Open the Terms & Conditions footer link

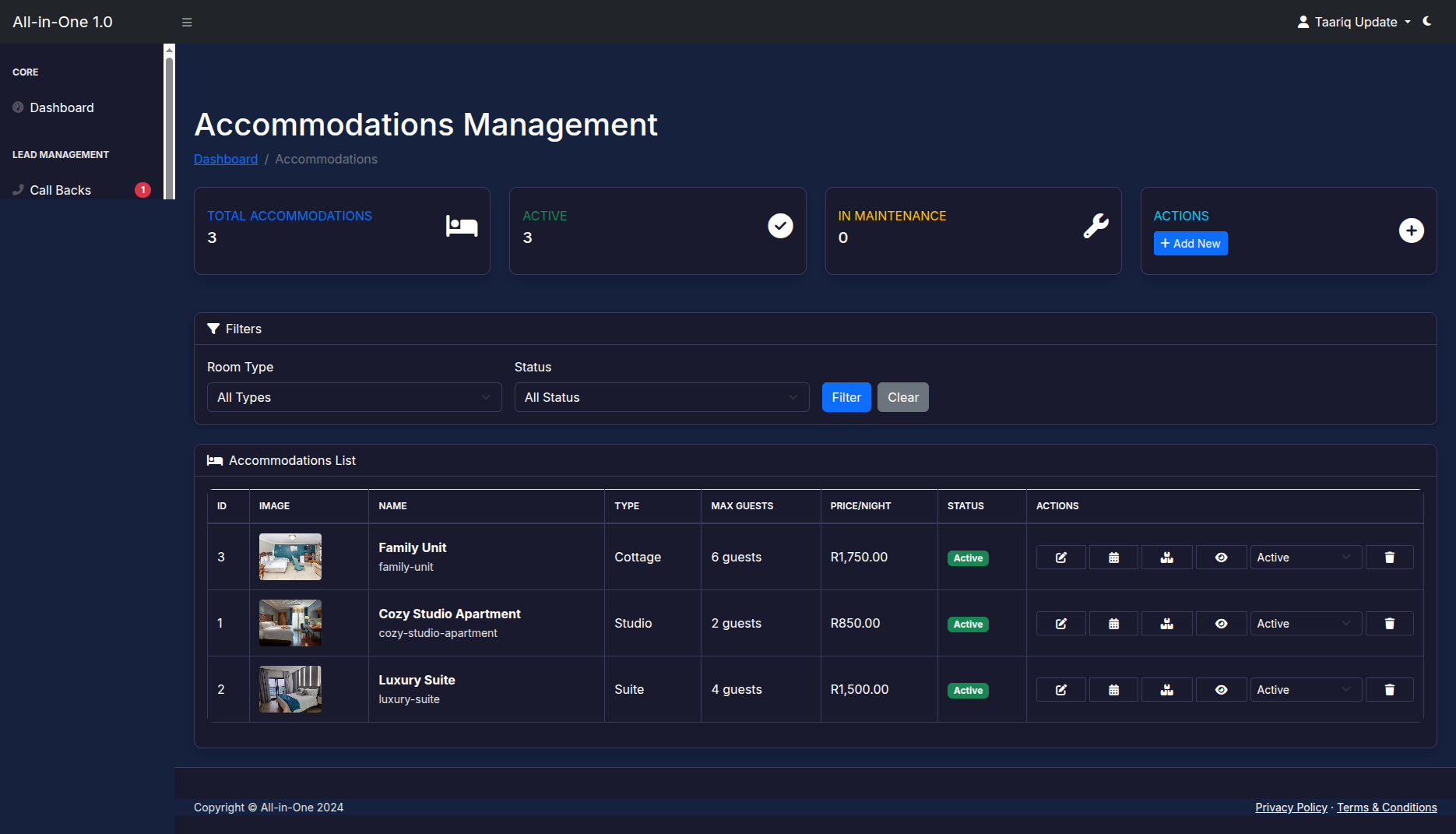coord(1387,808)
